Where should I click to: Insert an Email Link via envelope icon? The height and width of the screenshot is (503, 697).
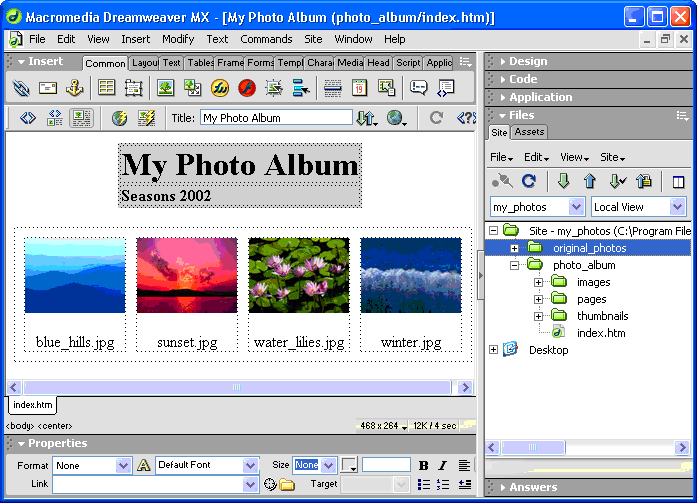click(x=48, y=88)
